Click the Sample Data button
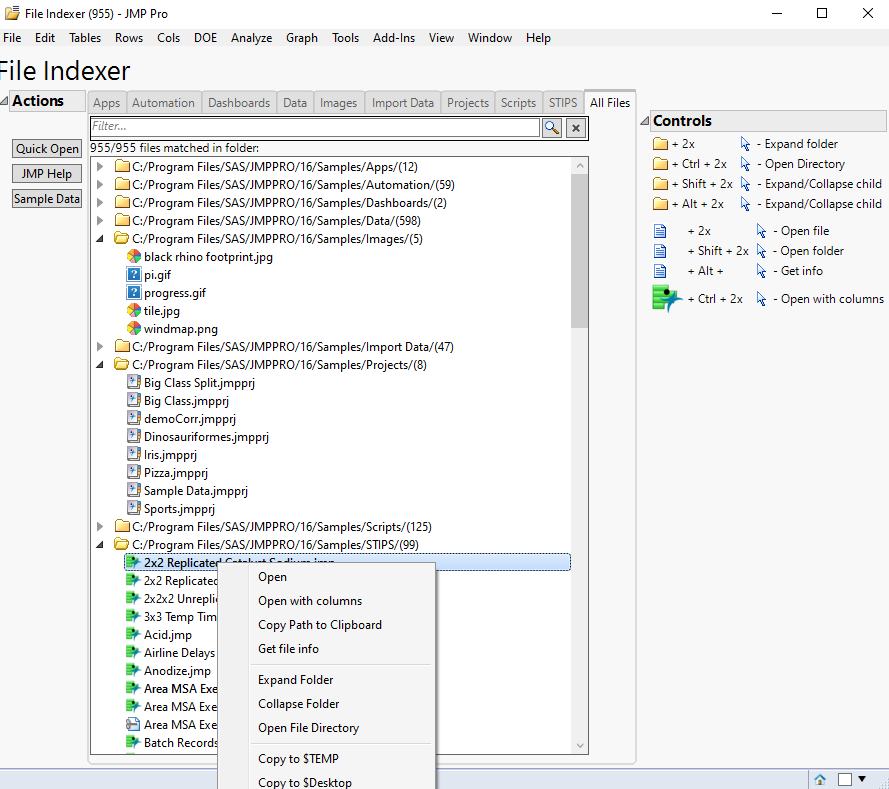The width and height of the screenshot is (889, 789). (x=46, y=198)
